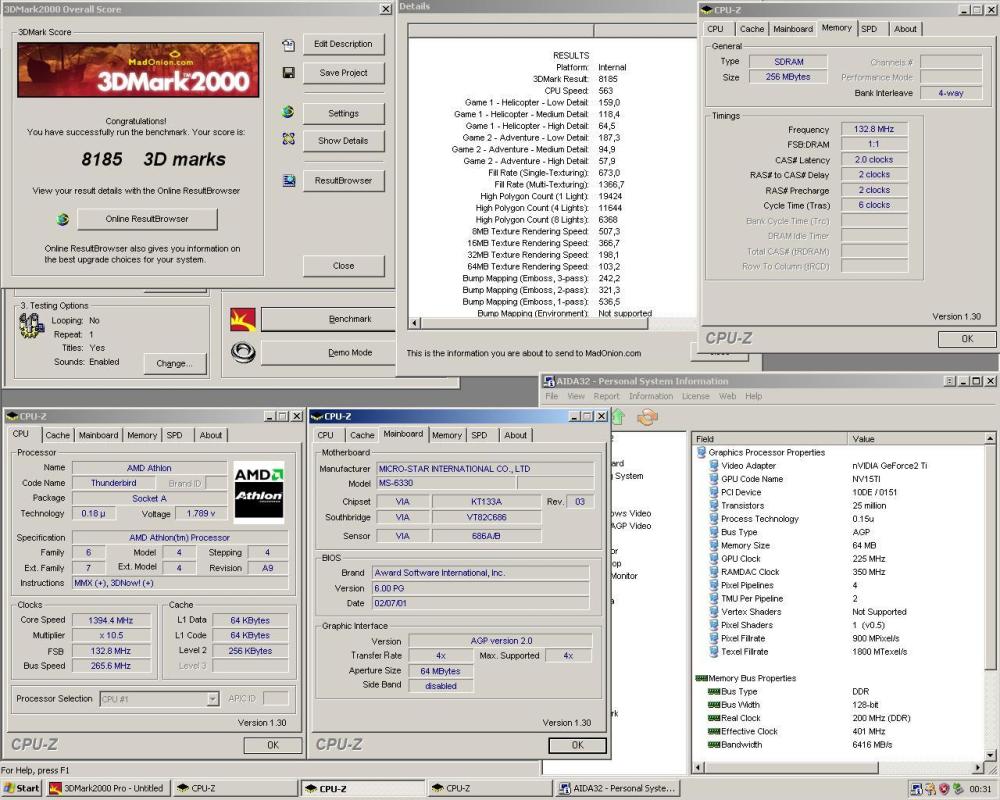Open the Report menu in AIDA32
The image size is (1000, 800).
606,396
